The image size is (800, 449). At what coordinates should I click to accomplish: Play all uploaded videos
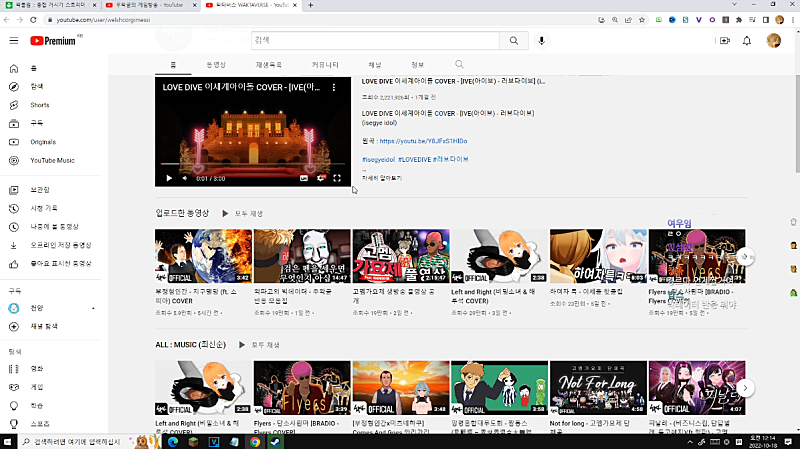pos(243,213)
